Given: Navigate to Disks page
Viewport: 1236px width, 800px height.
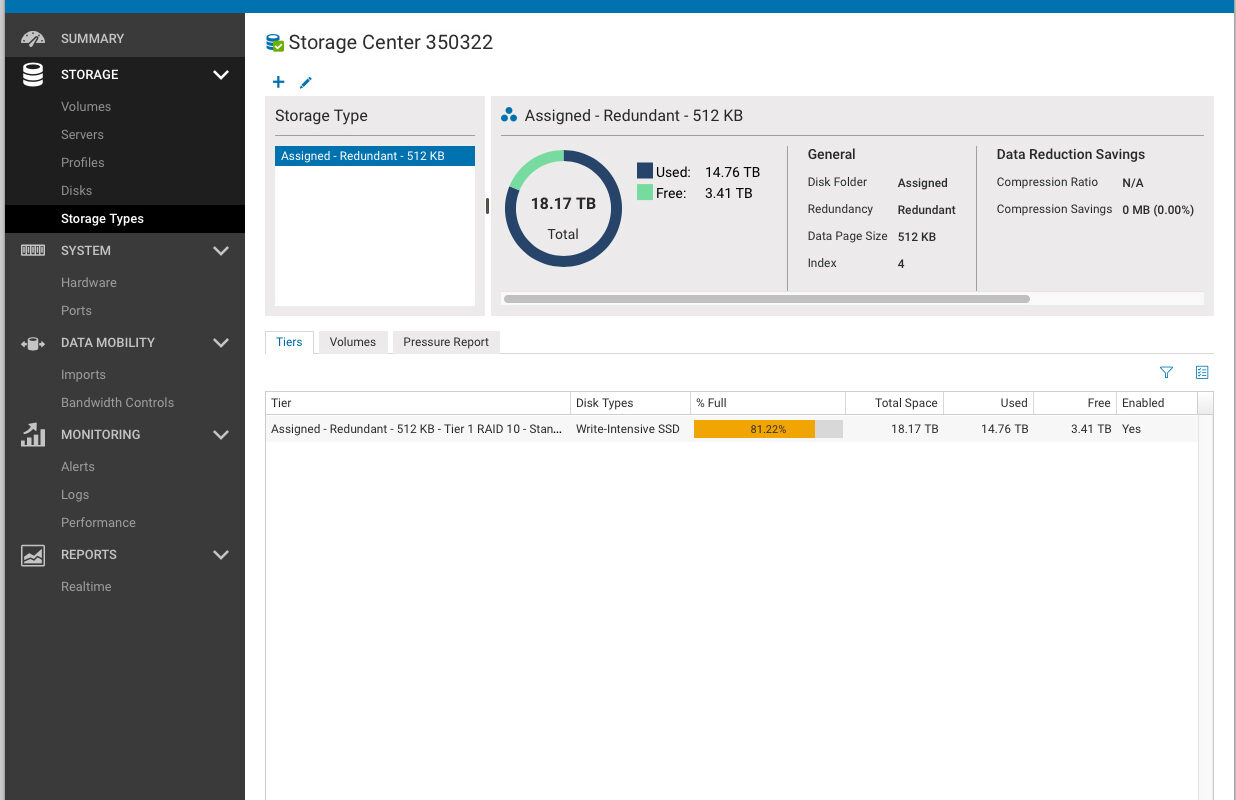Looking at the screenshot, I should pyautogui.click(x=76, y=191).
